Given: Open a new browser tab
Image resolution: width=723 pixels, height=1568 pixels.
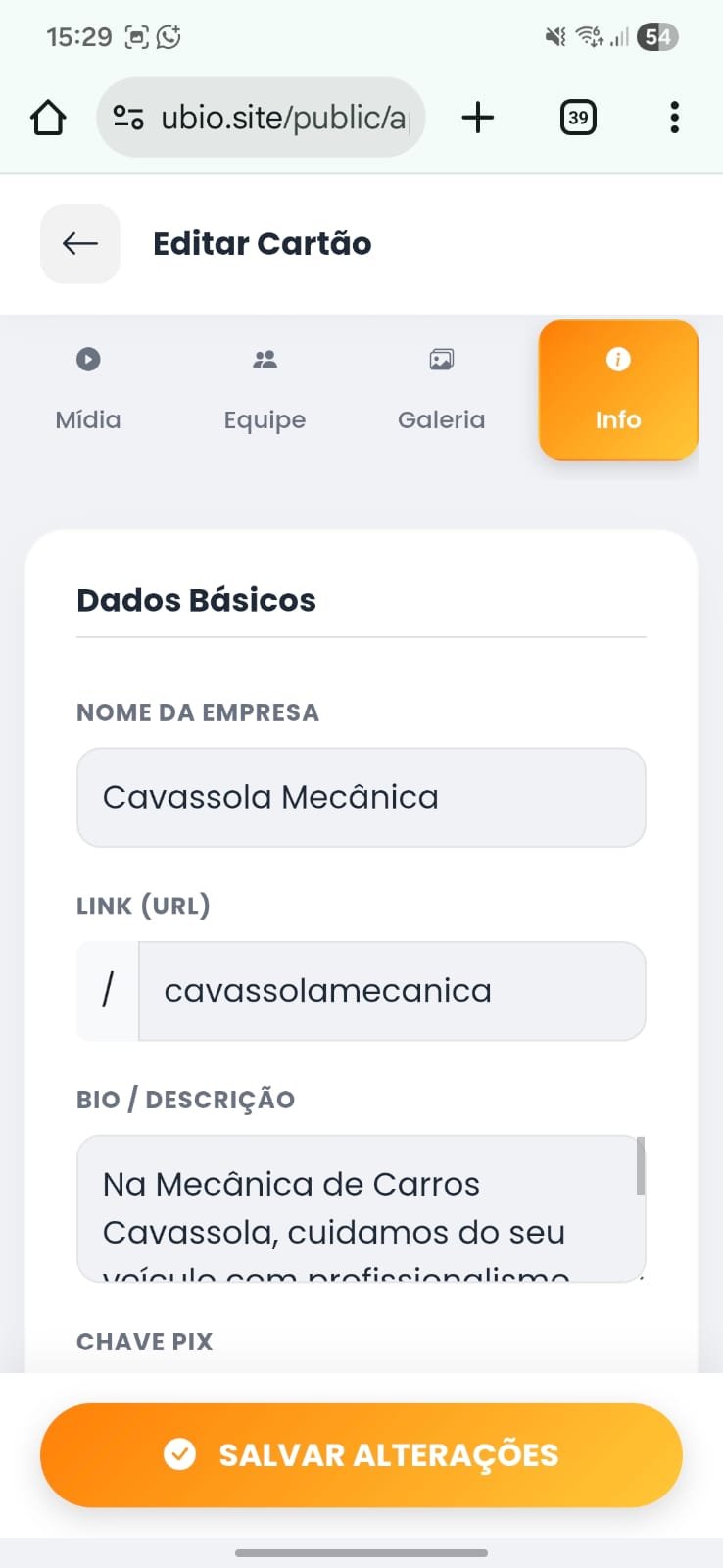Looking at the screenshot, I should (x=478, y=118).
